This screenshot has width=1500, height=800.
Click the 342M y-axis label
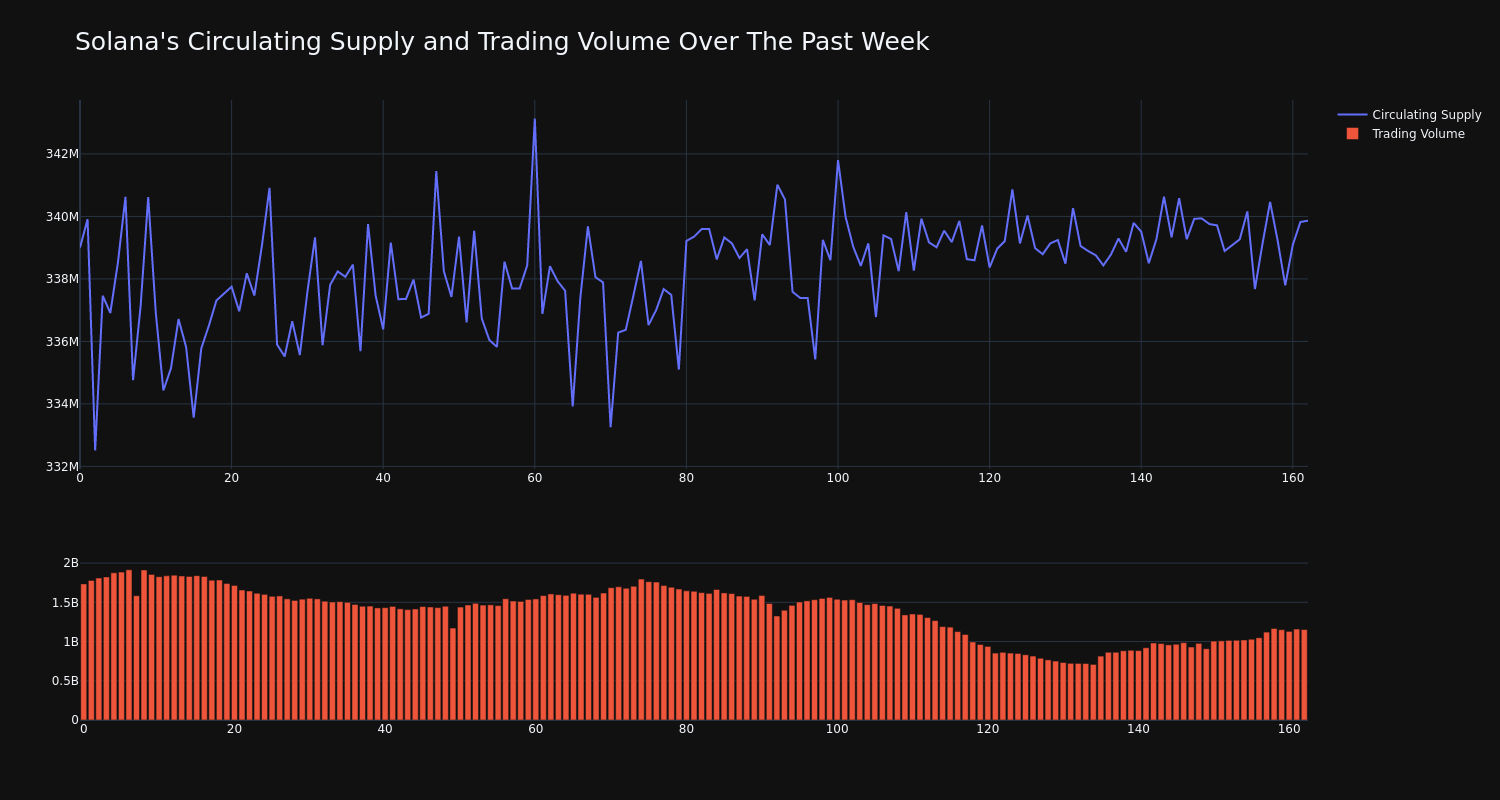coord(62,154)
